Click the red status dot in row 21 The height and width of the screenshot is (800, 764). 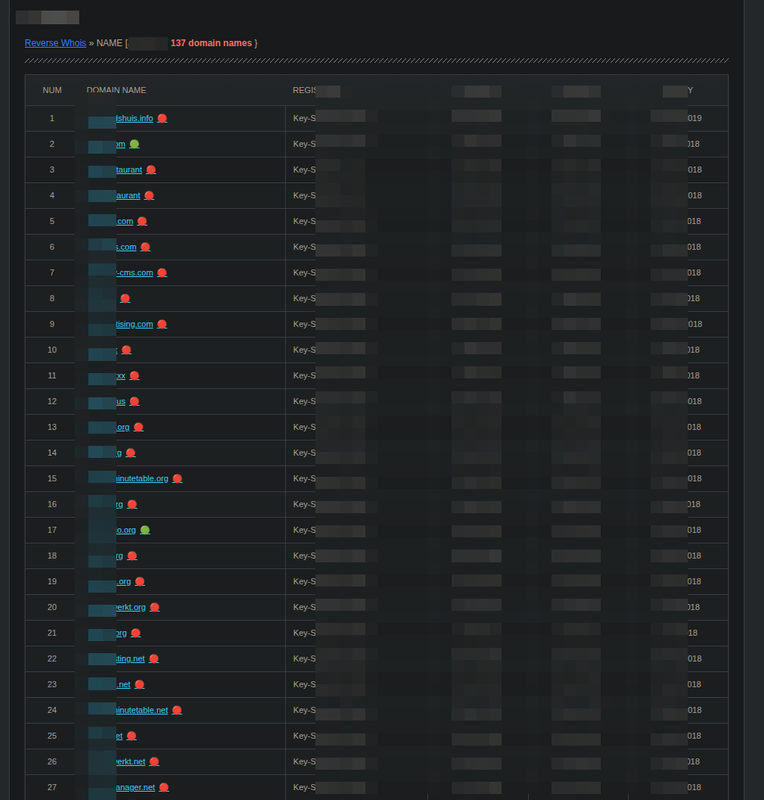click(136, 633)
